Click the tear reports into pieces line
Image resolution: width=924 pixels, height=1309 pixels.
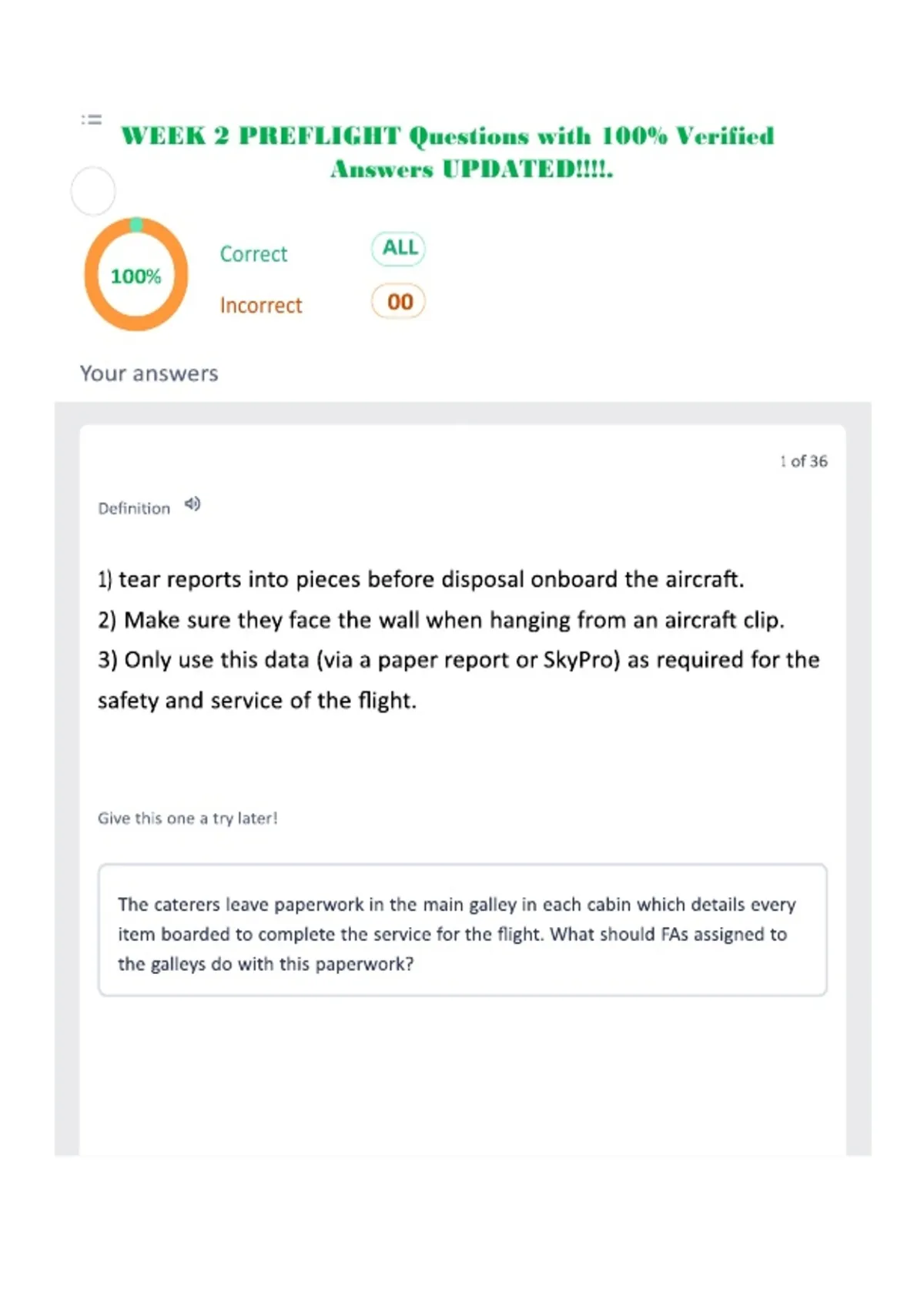(x=421, y=579)
